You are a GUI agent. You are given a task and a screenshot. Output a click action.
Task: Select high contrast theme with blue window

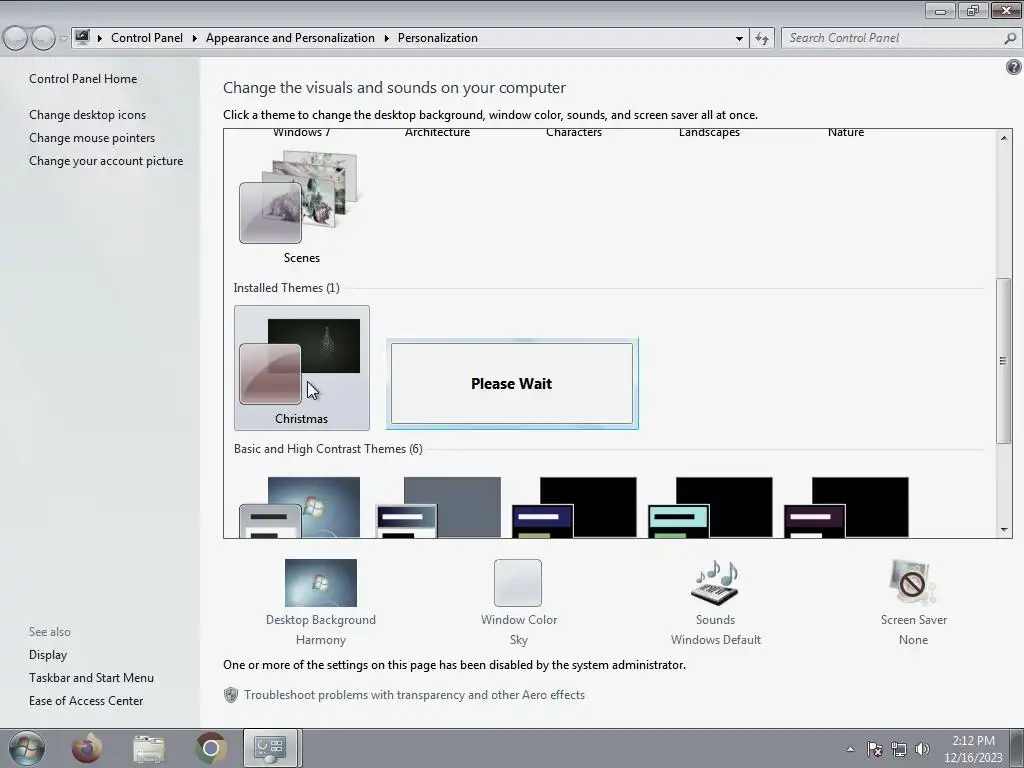click(x=574, y=507)
